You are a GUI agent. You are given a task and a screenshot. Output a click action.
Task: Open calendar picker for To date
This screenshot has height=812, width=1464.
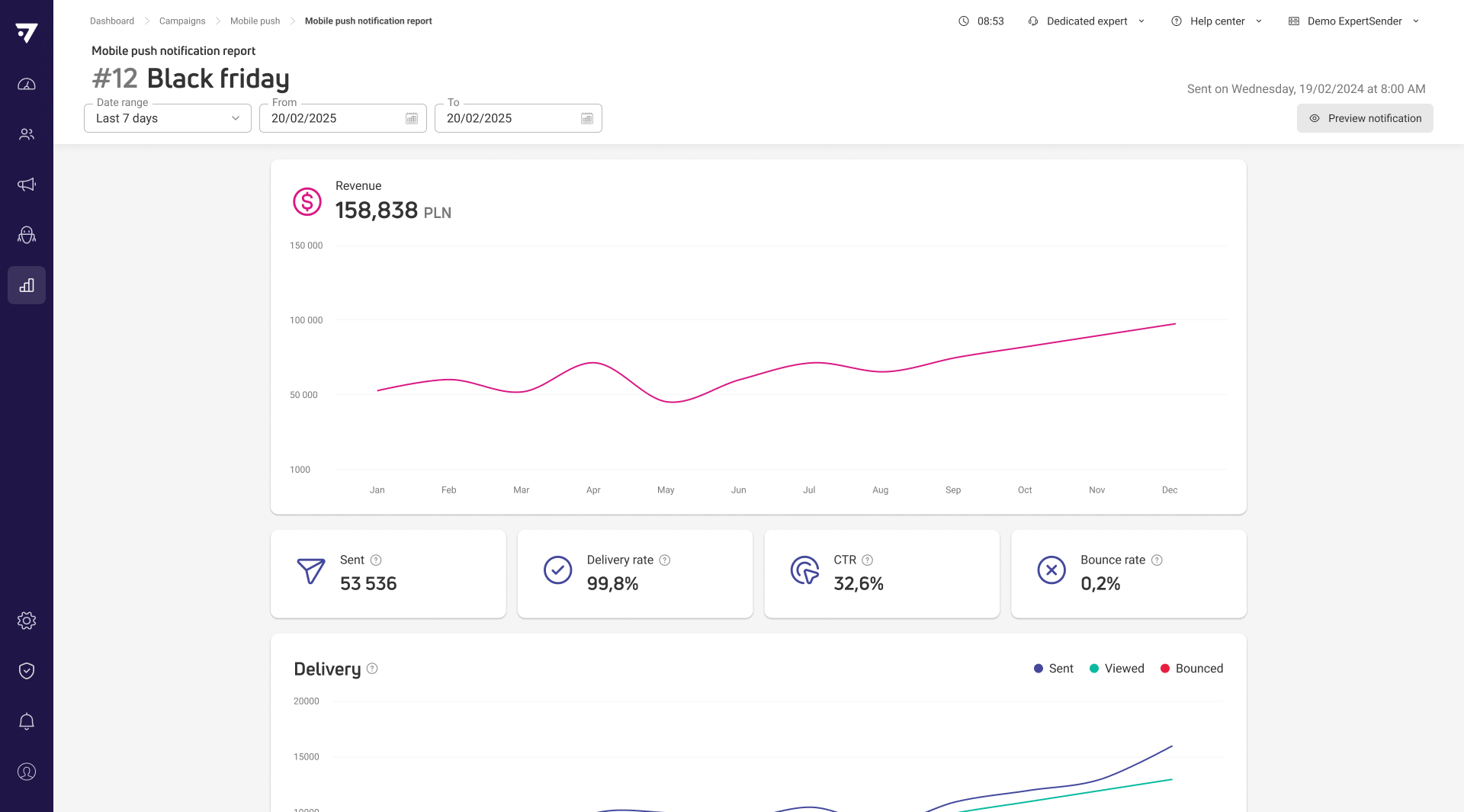[587, 118]
